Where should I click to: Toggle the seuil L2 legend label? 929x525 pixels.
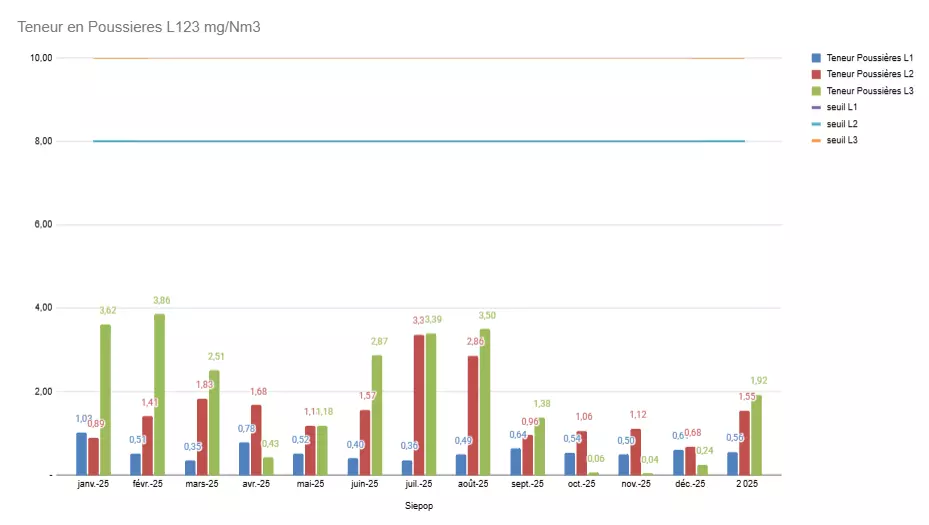(842, 124)
